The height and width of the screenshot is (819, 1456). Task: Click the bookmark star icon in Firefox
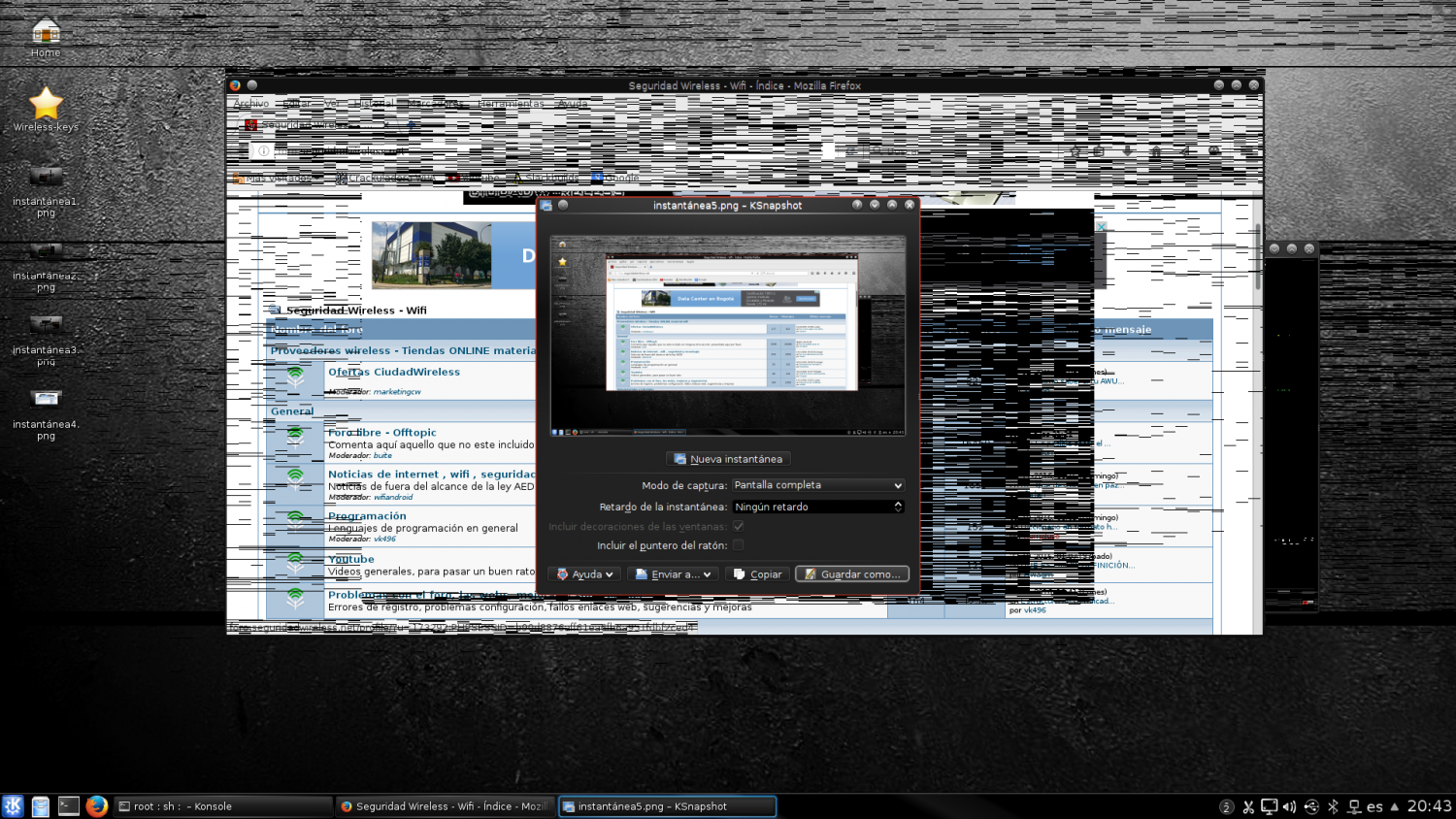coord(1075,151)
